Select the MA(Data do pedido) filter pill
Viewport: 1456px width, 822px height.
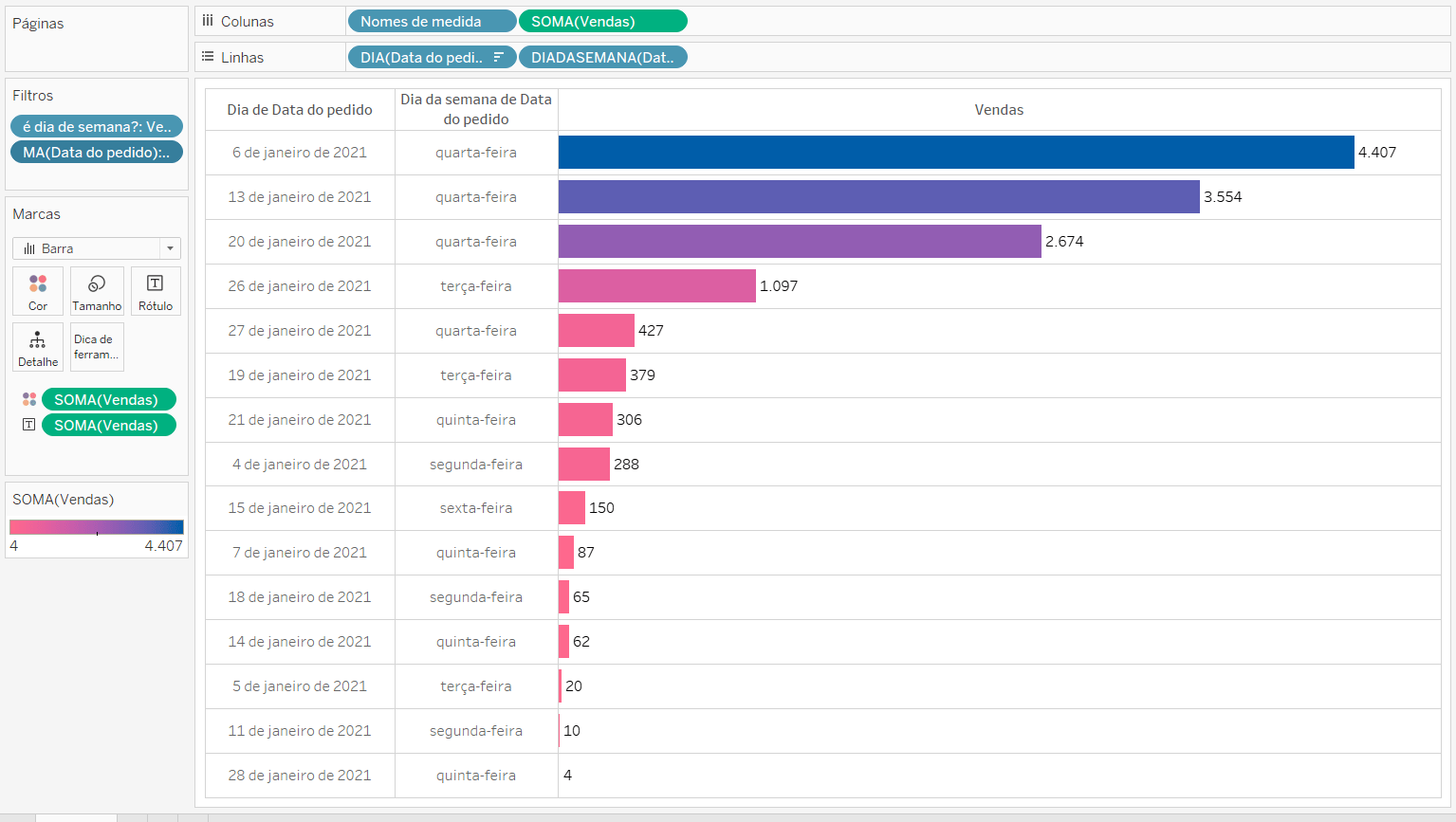tap(97, 153)
